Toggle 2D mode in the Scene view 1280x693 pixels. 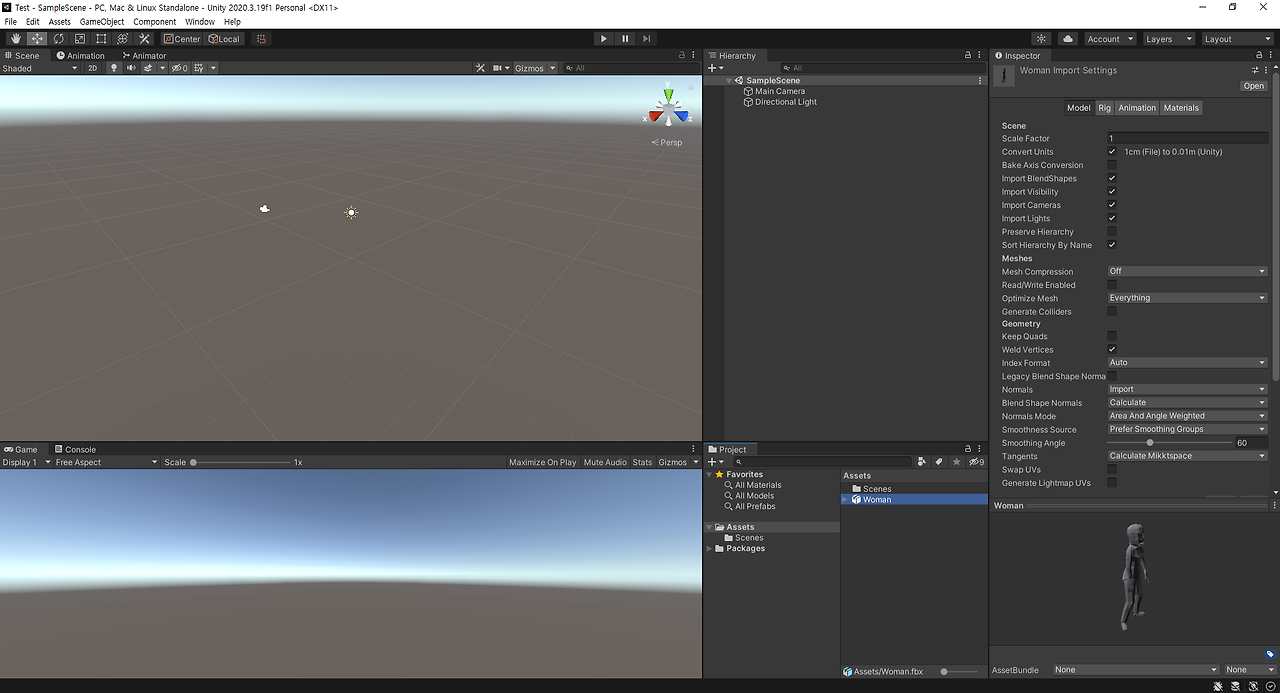click(x=93, y=68)
